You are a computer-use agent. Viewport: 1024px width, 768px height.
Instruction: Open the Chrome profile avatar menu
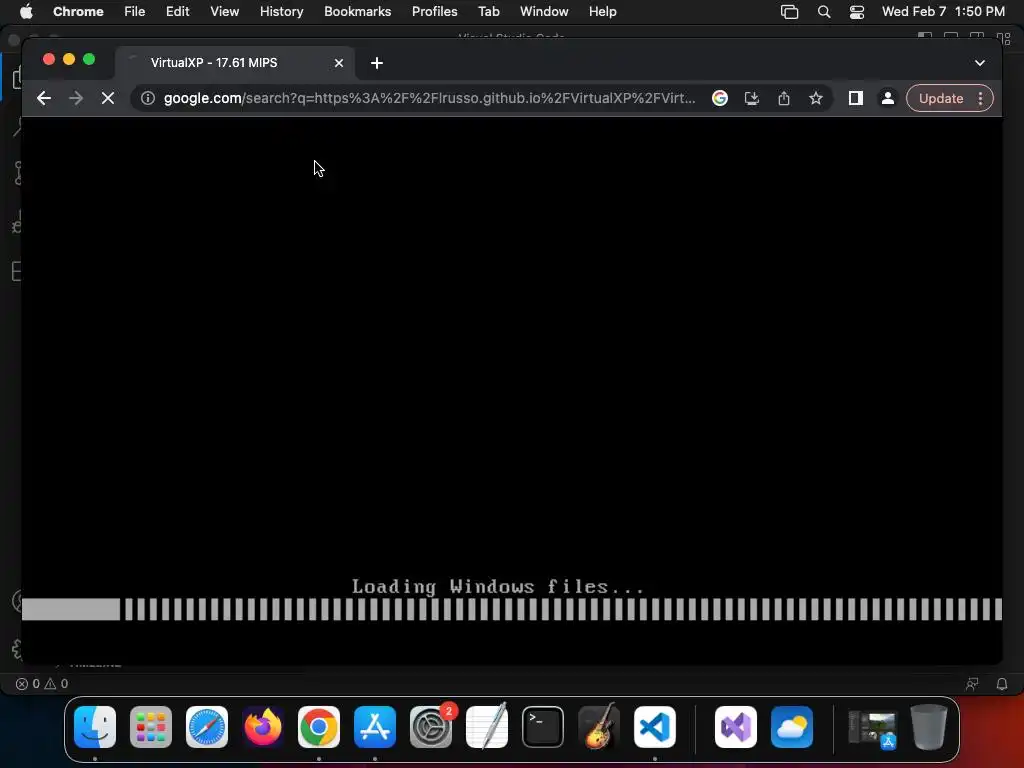[888, 98]
